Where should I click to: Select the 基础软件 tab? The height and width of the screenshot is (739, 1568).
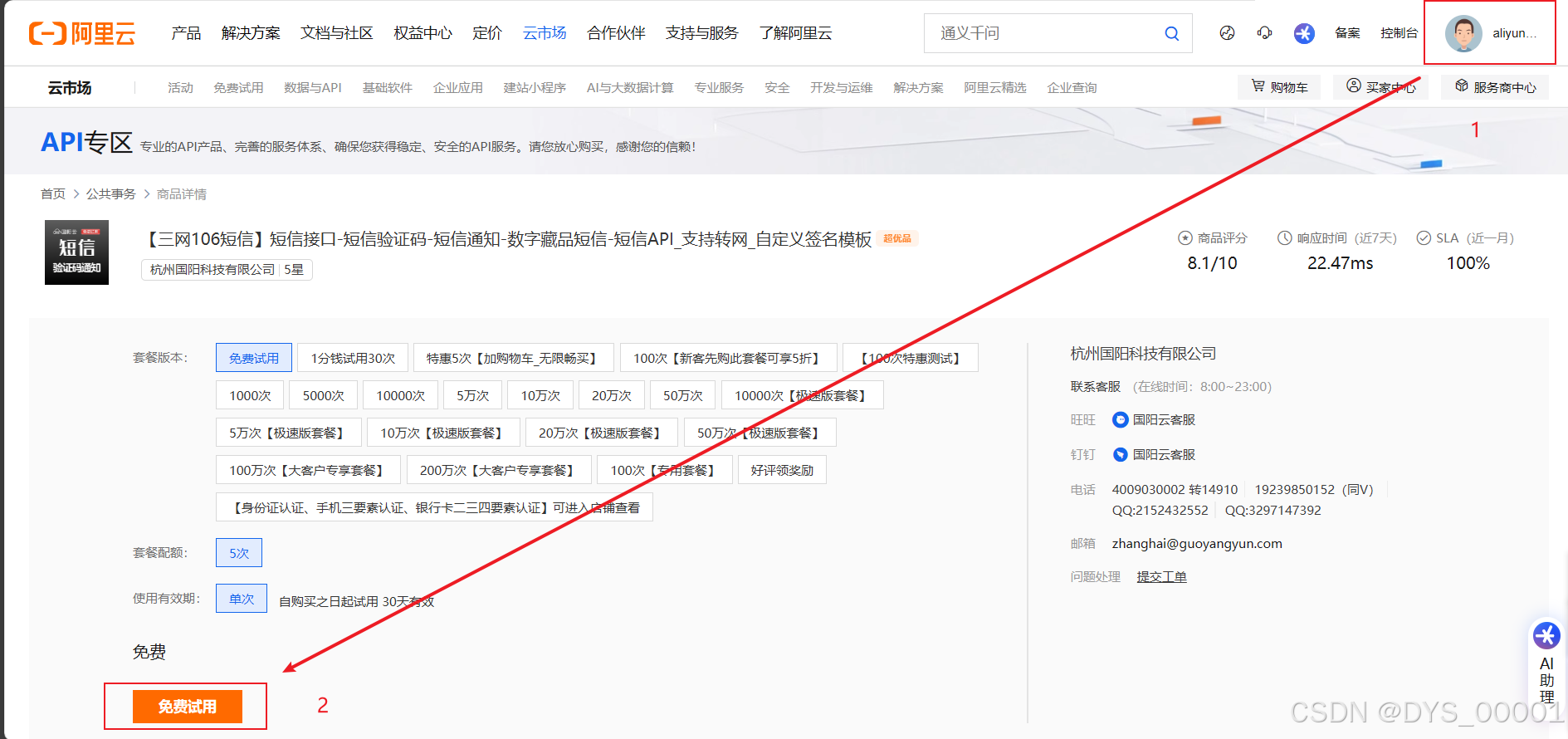(387, 87)
